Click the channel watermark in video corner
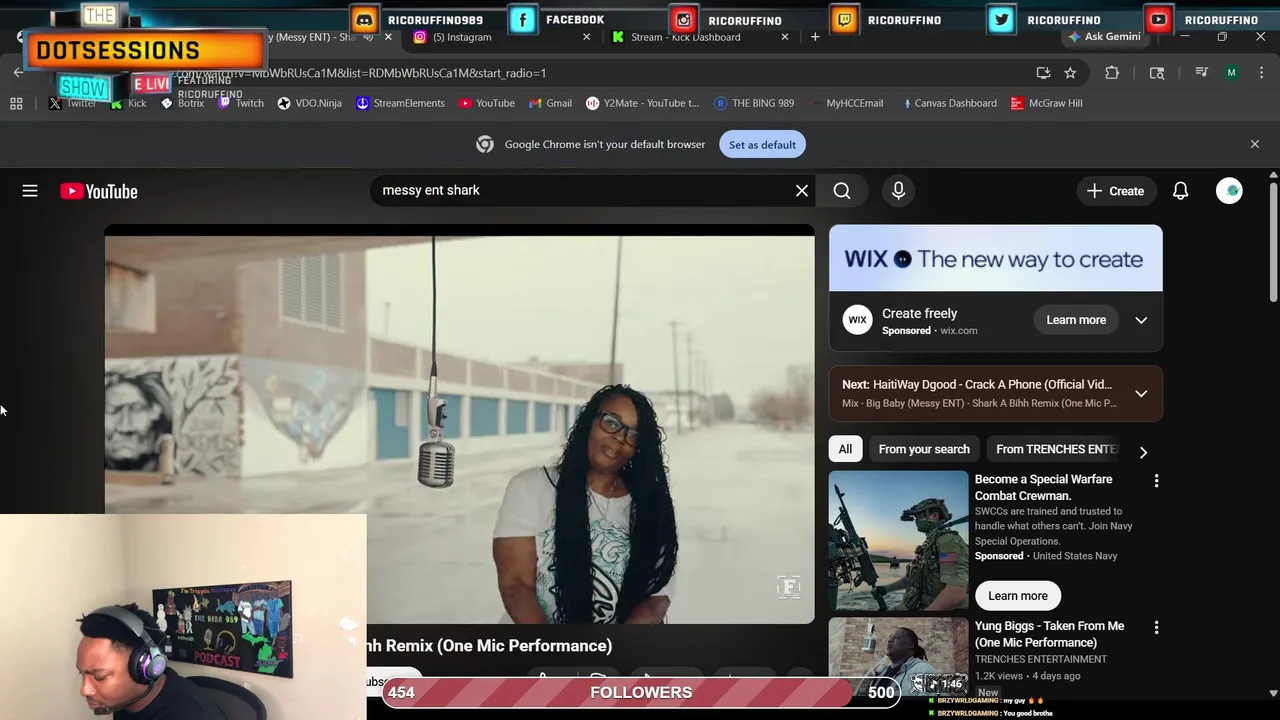Image resolution: width=1280 pixels, height=720 pixels. [x=789, y=587]
